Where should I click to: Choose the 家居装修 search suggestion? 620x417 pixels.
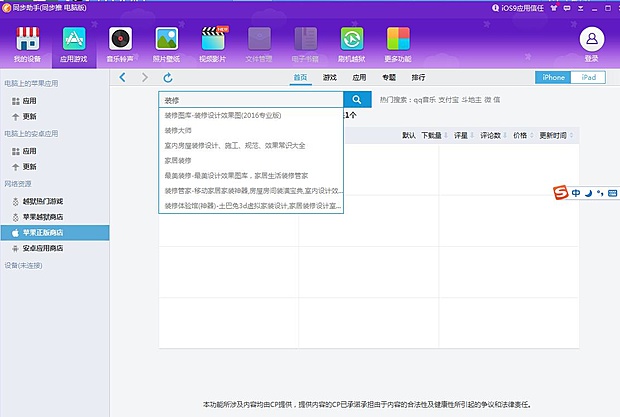click(x=178, y=160)
